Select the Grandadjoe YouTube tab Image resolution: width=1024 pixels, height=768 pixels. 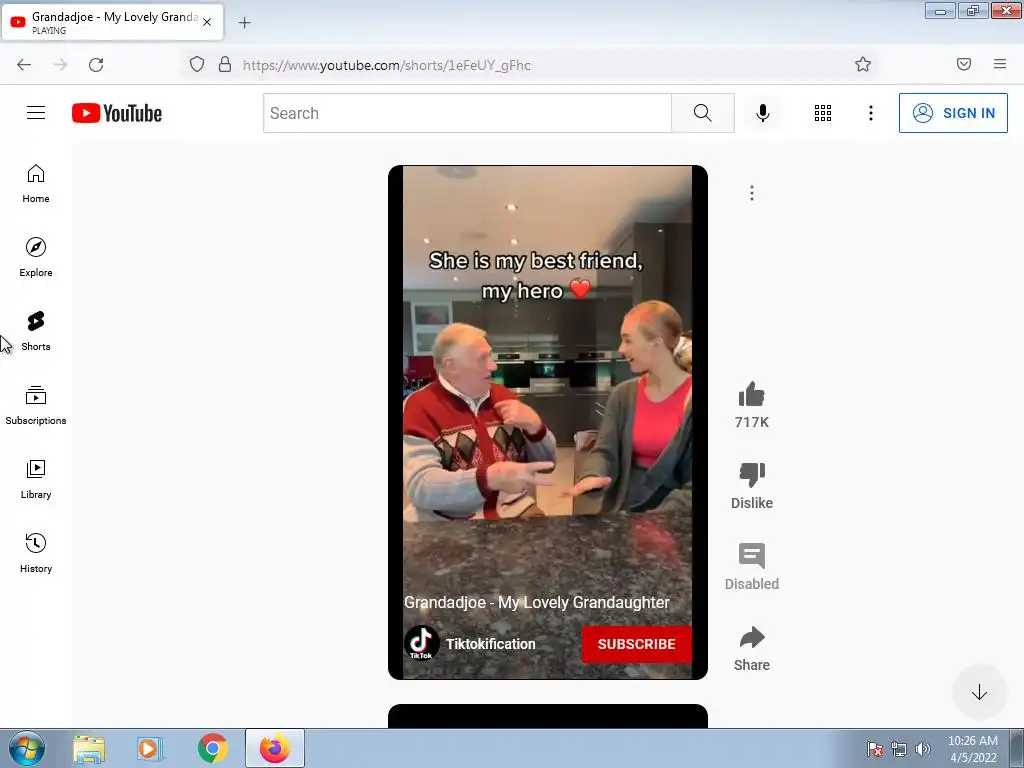point(112,22)
